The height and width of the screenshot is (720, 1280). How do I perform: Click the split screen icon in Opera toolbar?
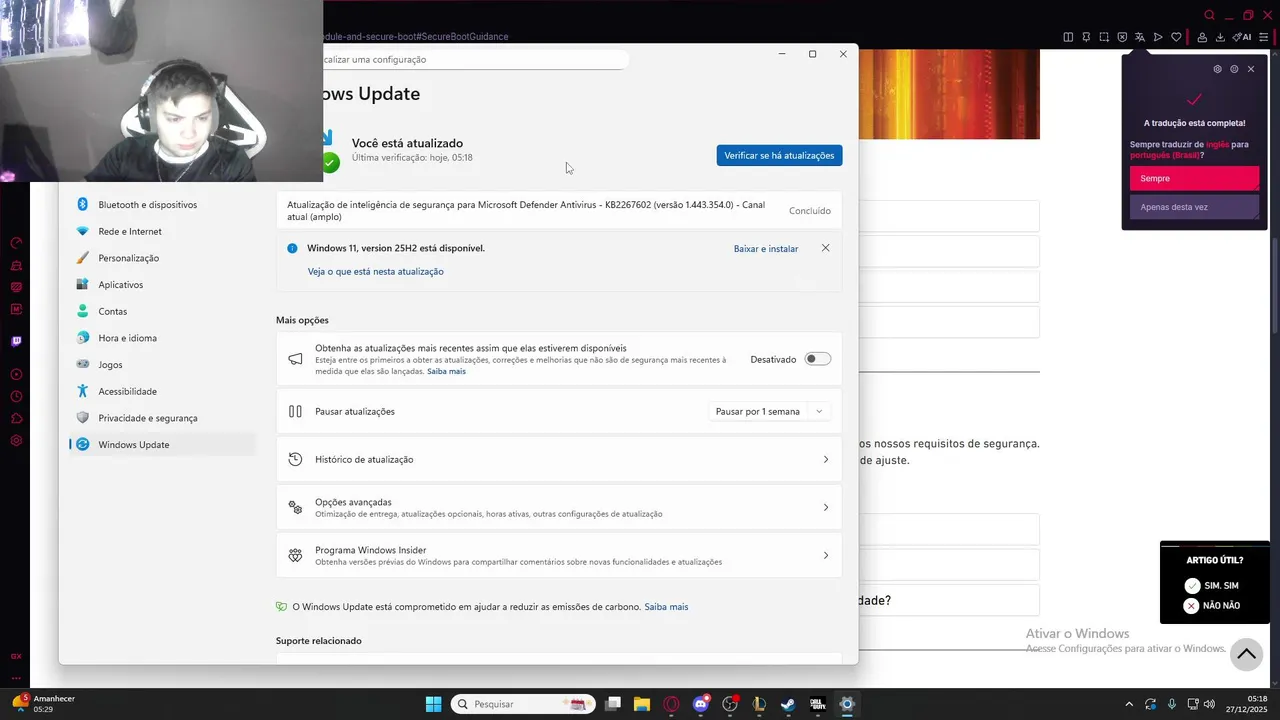point(1068,37)
